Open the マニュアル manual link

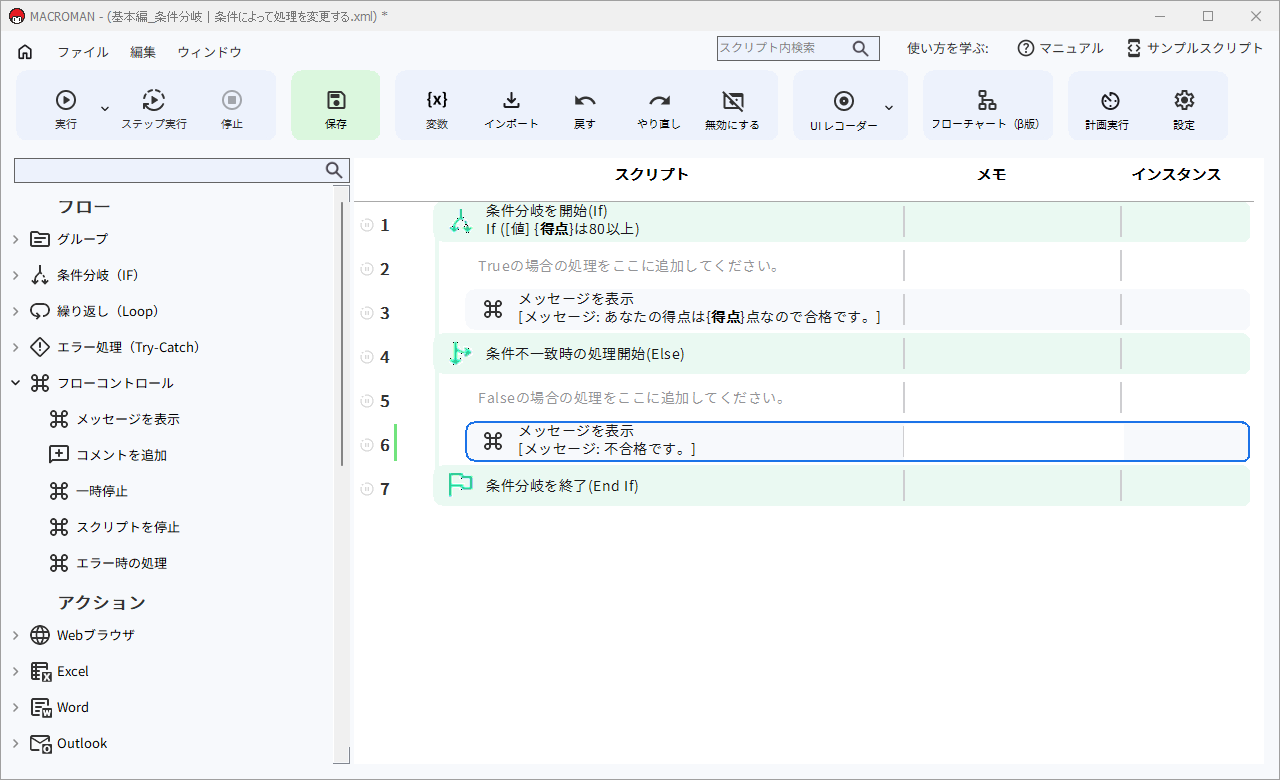1060,48
